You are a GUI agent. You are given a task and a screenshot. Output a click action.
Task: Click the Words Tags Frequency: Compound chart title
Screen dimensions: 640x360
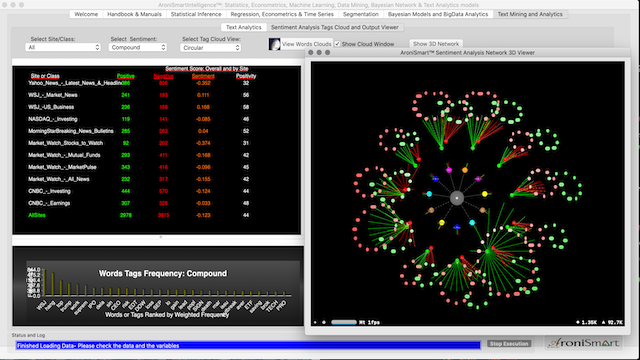(x=162, y=273)
